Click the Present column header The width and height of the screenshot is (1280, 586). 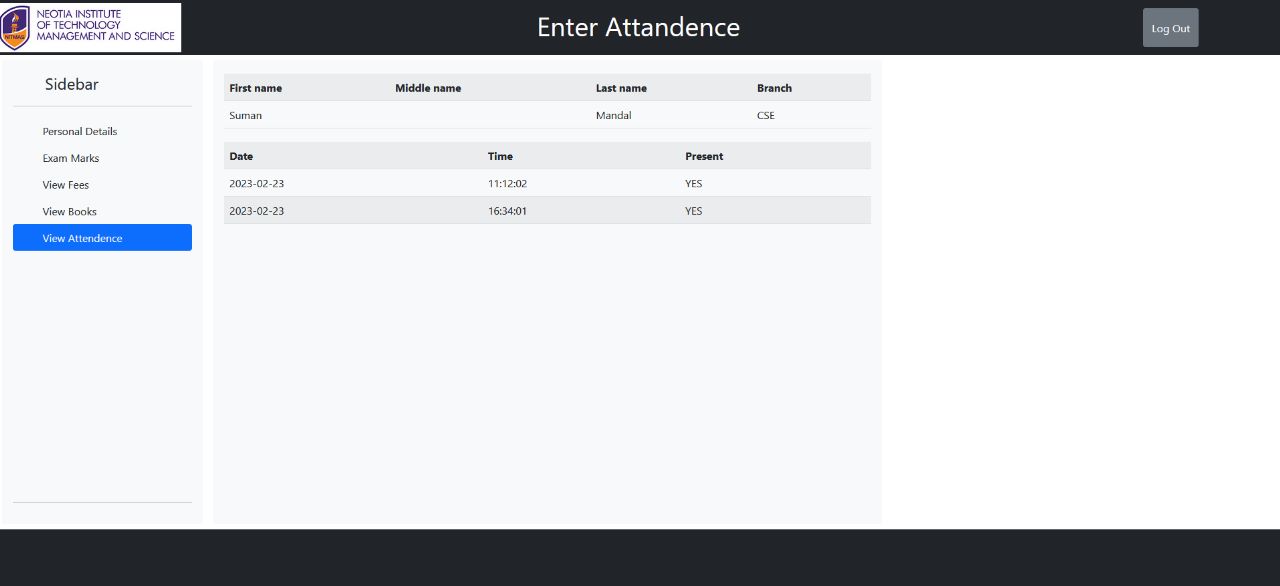click(704, 156)
